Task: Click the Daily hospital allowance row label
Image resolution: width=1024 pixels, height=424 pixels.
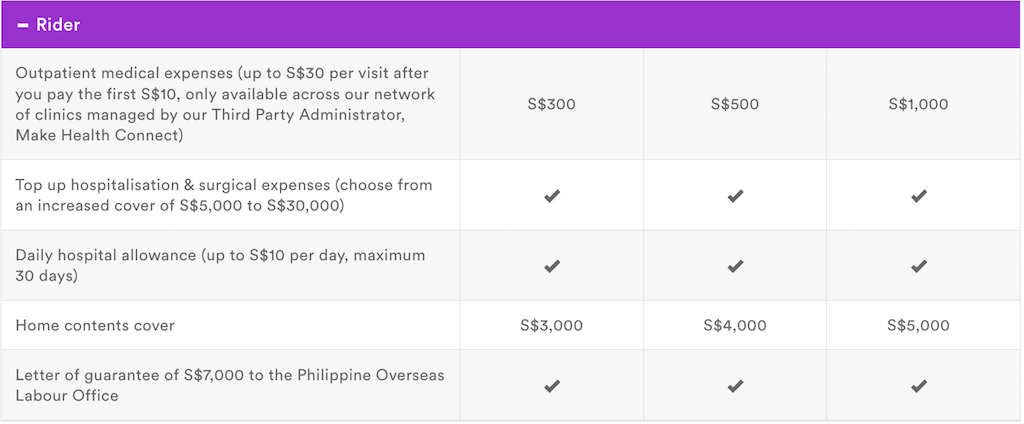Action: 220,265
